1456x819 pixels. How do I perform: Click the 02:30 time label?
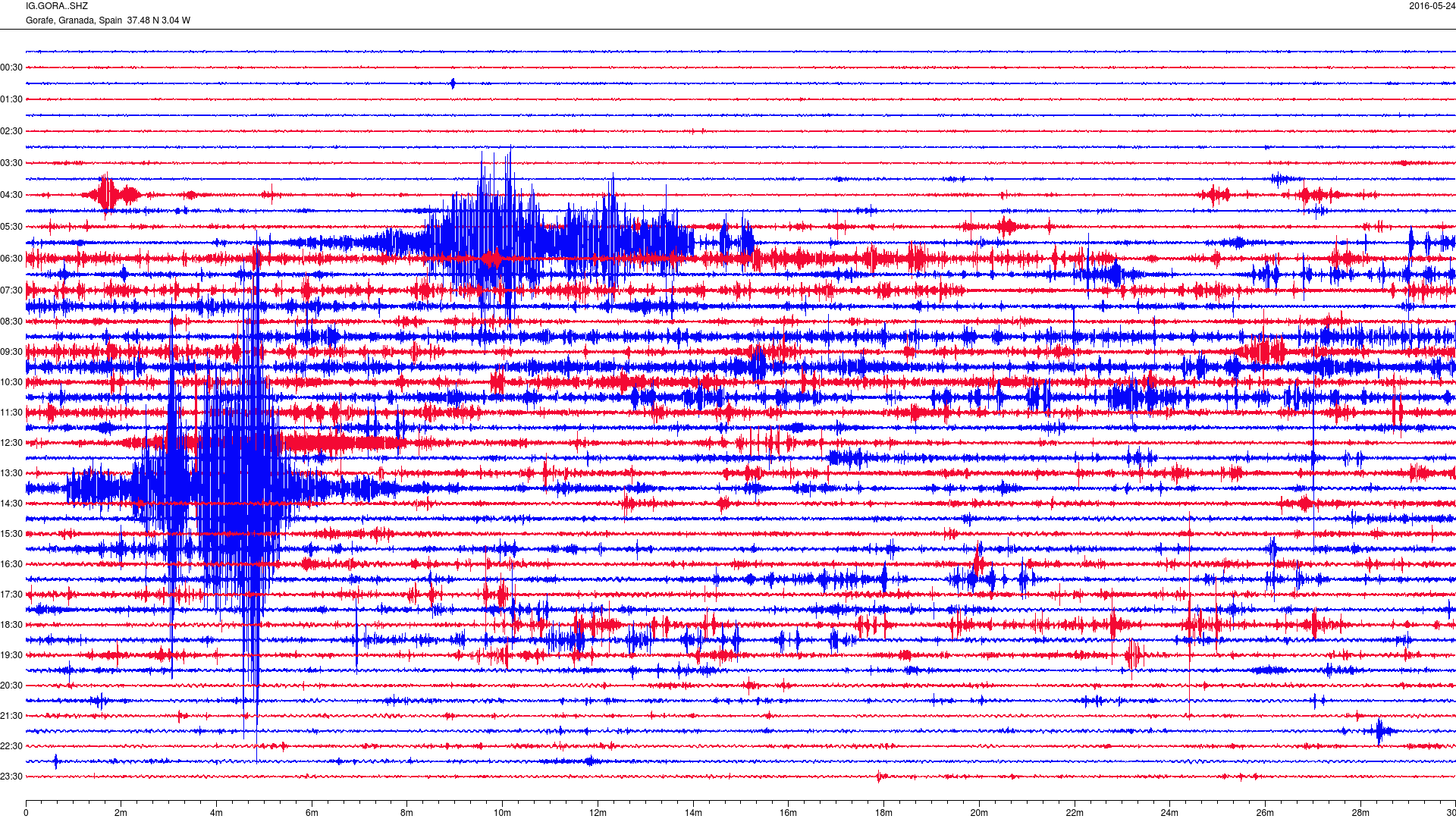pyautogui.click(x=11, y=131)
